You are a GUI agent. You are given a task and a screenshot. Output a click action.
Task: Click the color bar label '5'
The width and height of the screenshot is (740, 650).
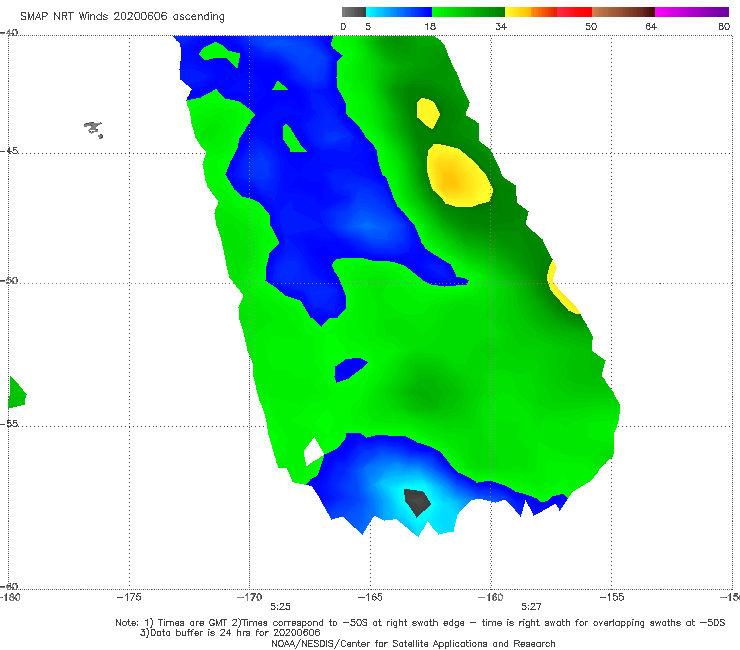(x=368, y=26)
